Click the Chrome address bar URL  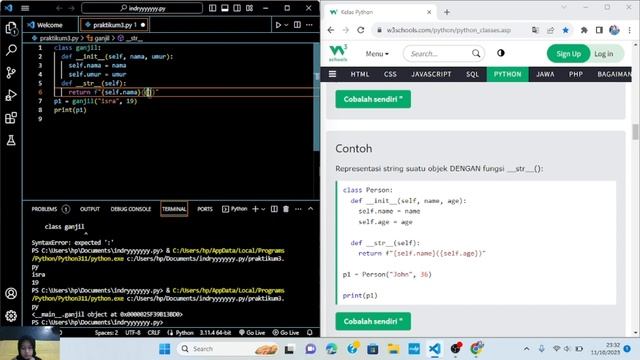click(449, 30)
